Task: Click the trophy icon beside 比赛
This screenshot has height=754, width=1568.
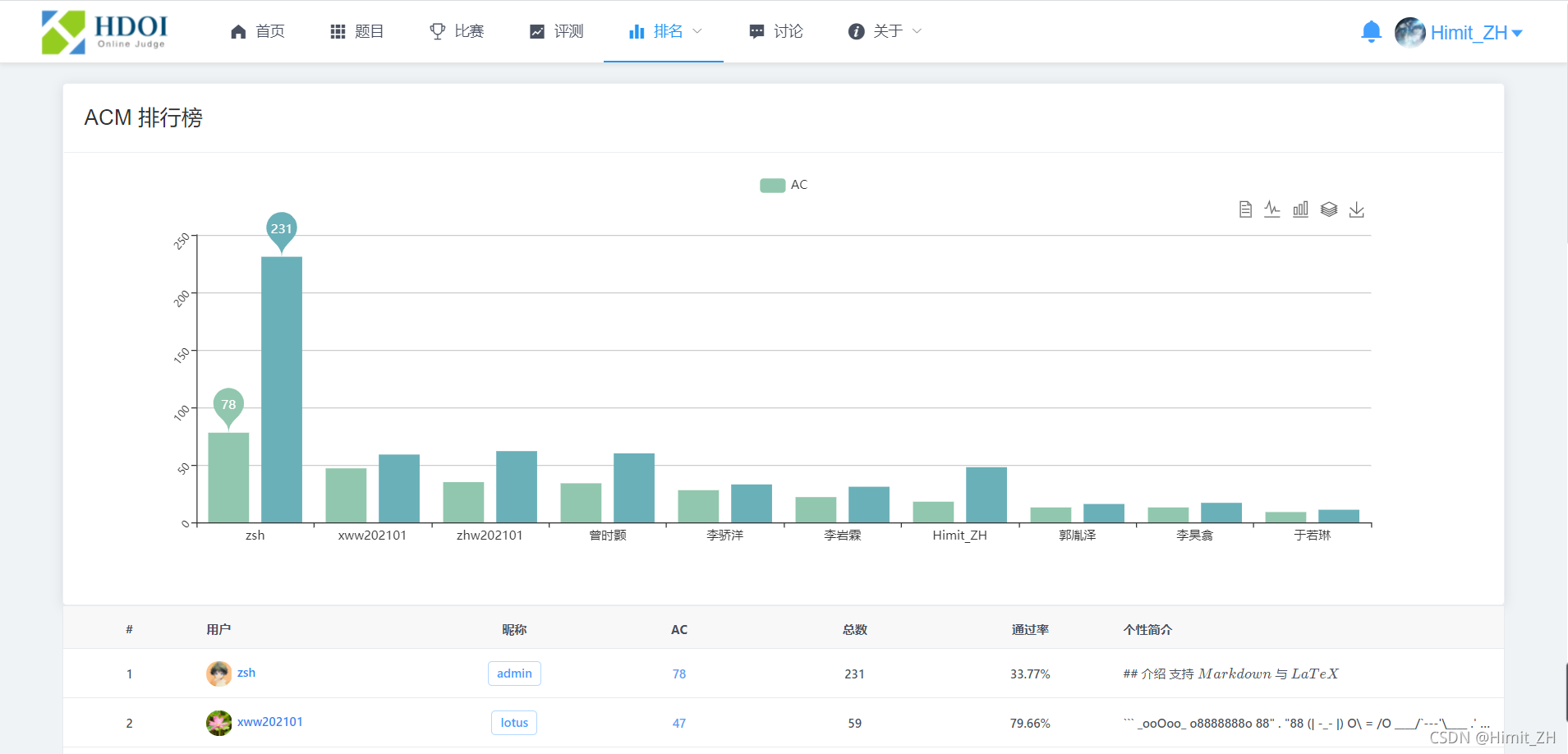Action: click(437, 31)
